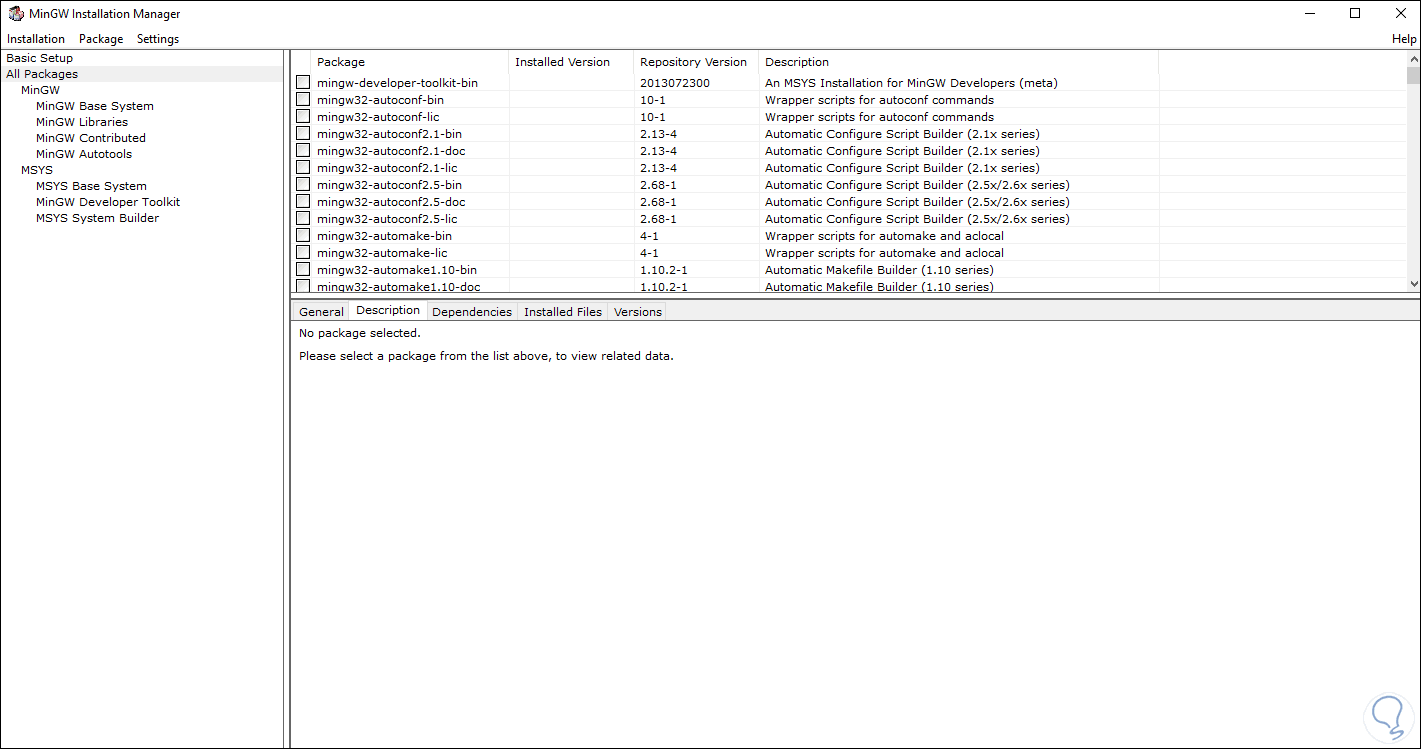Toggle the mingw32-autoconf-lic package checkbox
This screenshot has height=749, width=1421.
[303, 117]
